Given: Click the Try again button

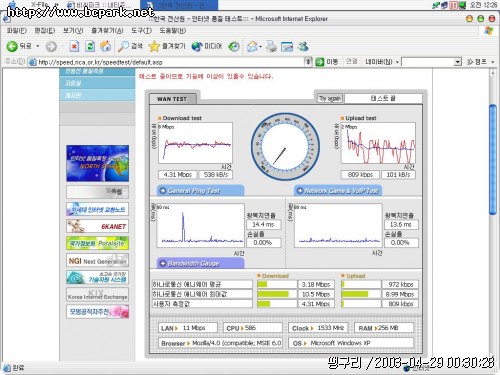Looking at the screenshot, I should point(330,98).
